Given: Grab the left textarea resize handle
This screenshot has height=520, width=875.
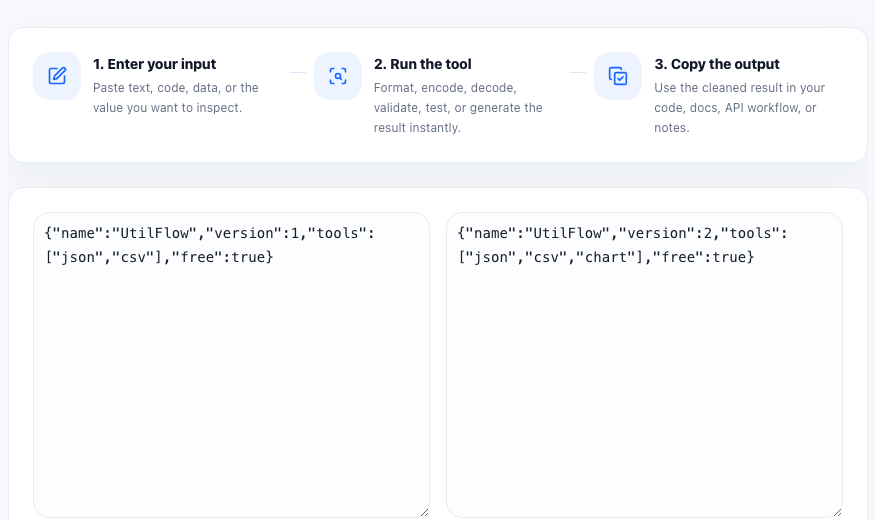Looking at the screenshot, I should pyautogui.click(x=424, y=512).
